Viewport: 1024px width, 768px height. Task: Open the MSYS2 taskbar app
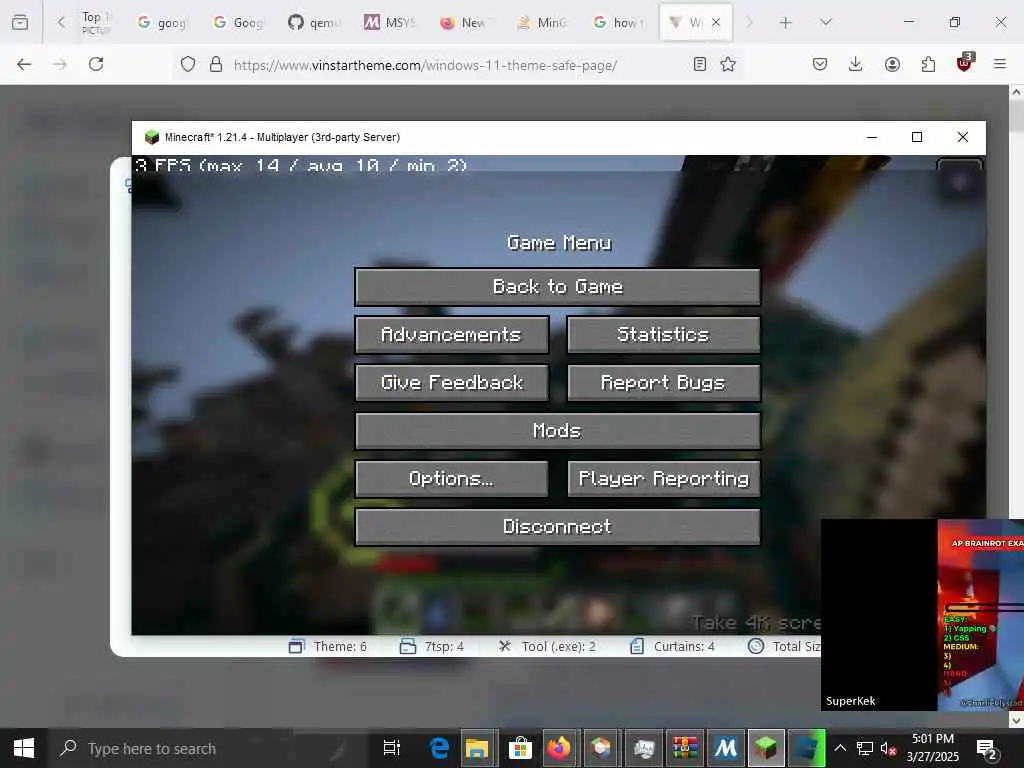725,748
